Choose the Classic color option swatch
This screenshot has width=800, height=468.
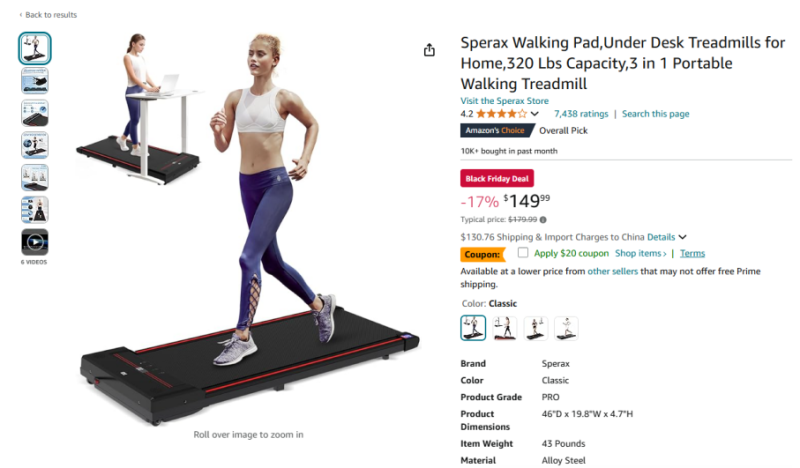click(x=473, y=328)
